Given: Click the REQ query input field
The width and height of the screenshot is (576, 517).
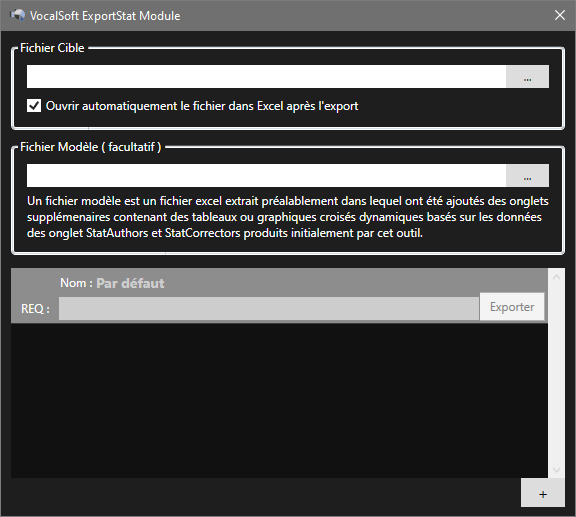Looking at the screenshot, I should coord(269,309).
